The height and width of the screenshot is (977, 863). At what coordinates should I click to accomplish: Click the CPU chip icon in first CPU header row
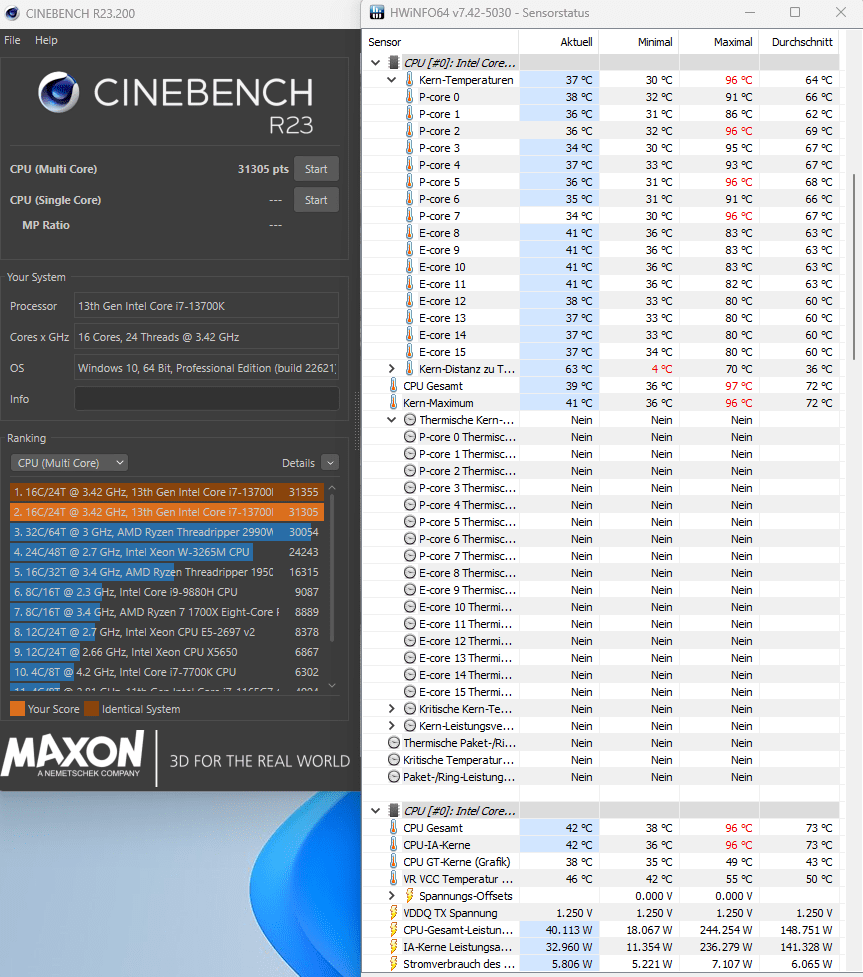[x=394, y=62]
